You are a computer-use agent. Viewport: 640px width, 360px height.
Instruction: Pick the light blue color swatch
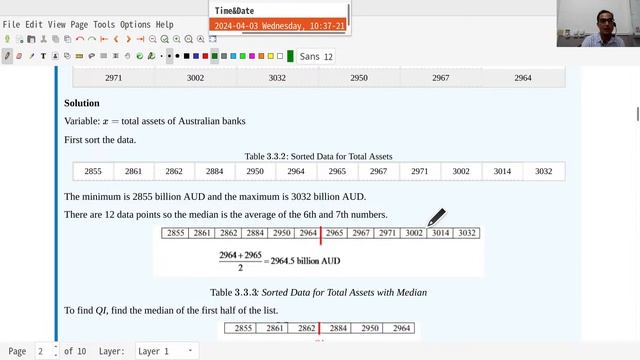point(233,56)
